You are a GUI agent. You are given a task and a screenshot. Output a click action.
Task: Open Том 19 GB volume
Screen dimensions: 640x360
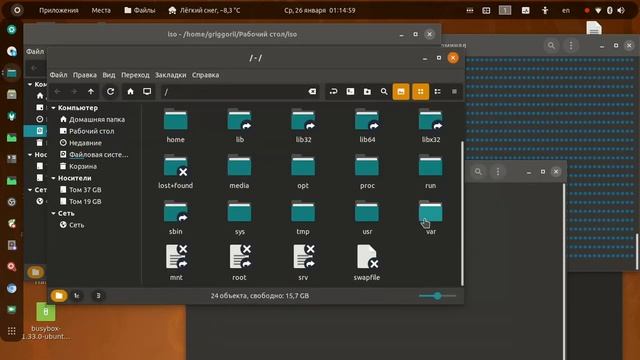coord(81,202)
